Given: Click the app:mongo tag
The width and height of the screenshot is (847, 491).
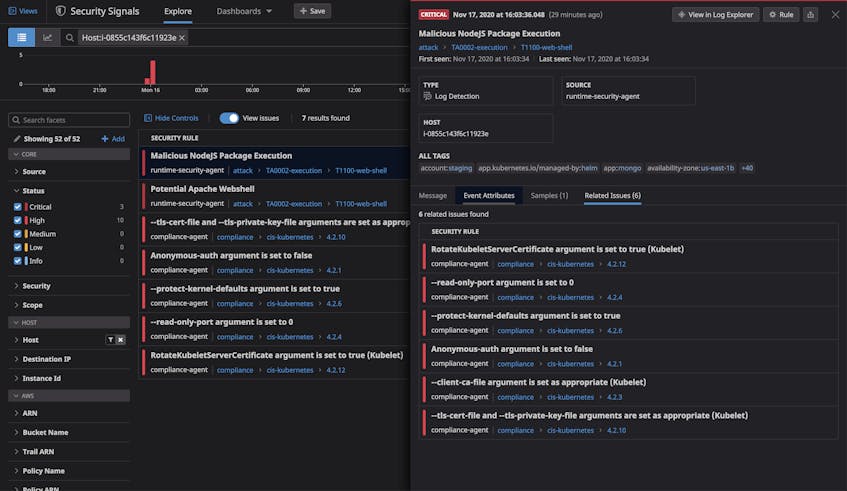Looking at the screenshot, I should 622,168.
